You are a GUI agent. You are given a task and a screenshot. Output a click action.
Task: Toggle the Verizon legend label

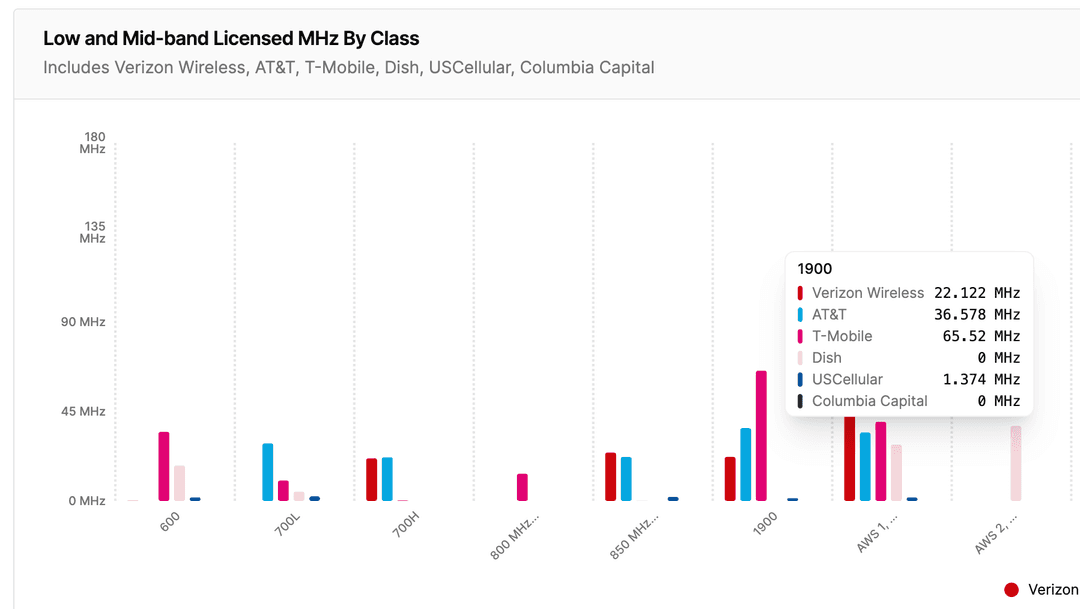[x=1053, y=590]
